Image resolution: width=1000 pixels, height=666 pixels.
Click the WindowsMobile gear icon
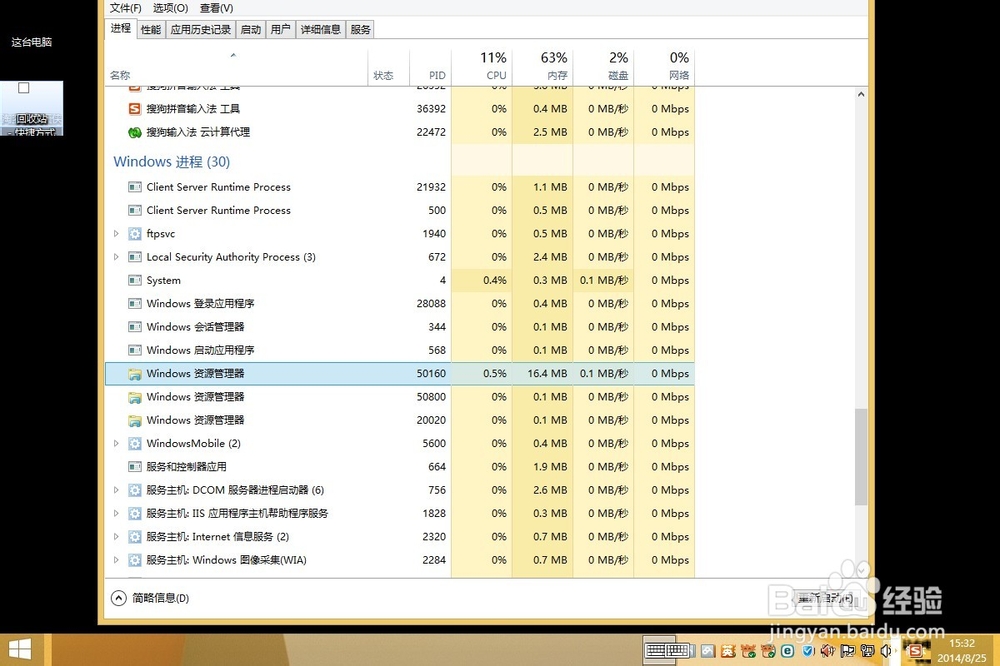click(x=135, y=444)
